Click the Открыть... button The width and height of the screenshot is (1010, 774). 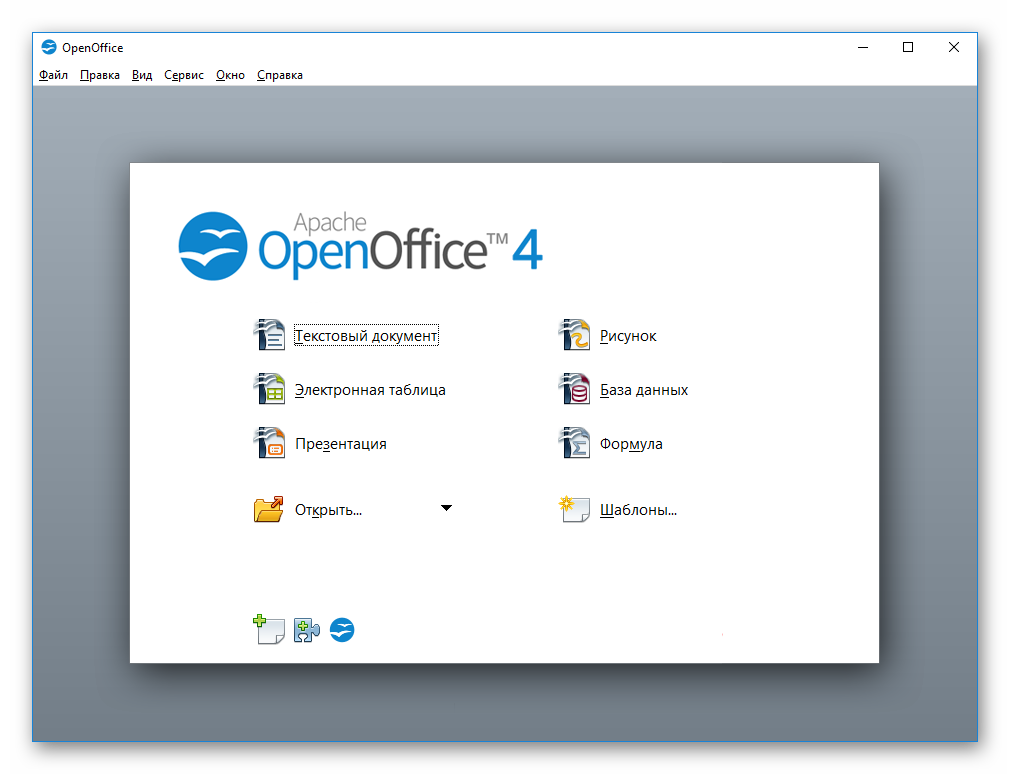pos(327,510)
